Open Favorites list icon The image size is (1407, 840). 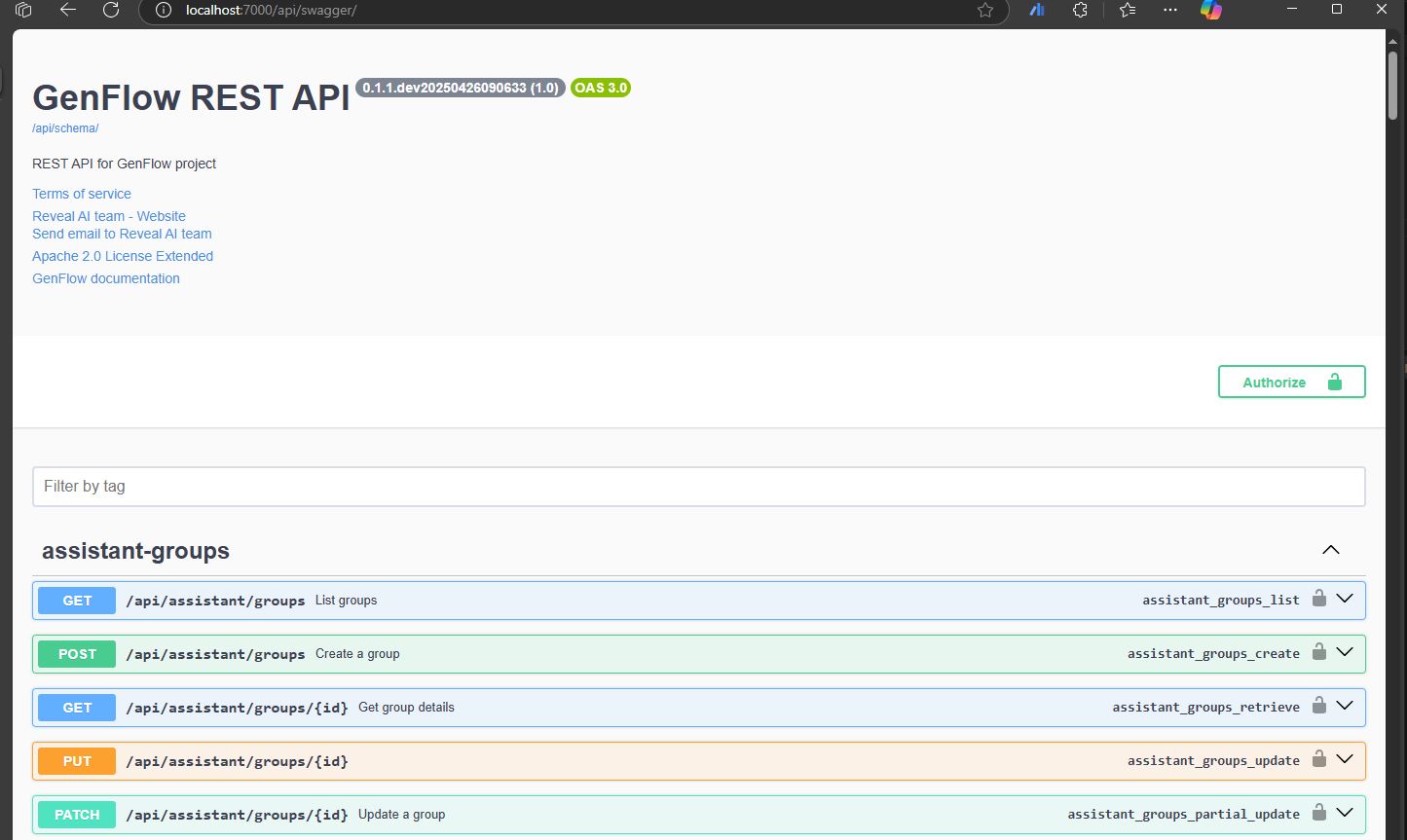click(1128, 10)
